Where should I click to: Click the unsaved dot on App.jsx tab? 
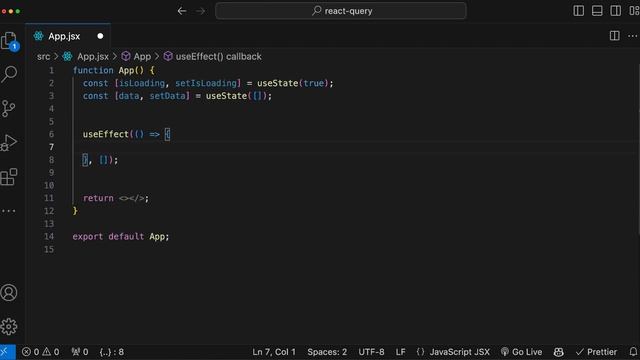click(100, 36)
